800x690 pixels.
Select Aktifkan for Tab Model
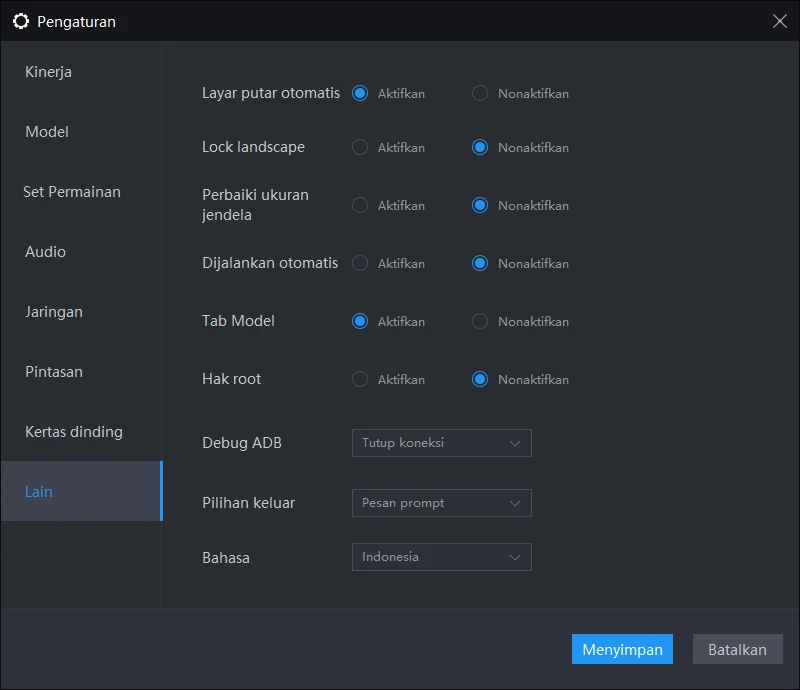360,321
